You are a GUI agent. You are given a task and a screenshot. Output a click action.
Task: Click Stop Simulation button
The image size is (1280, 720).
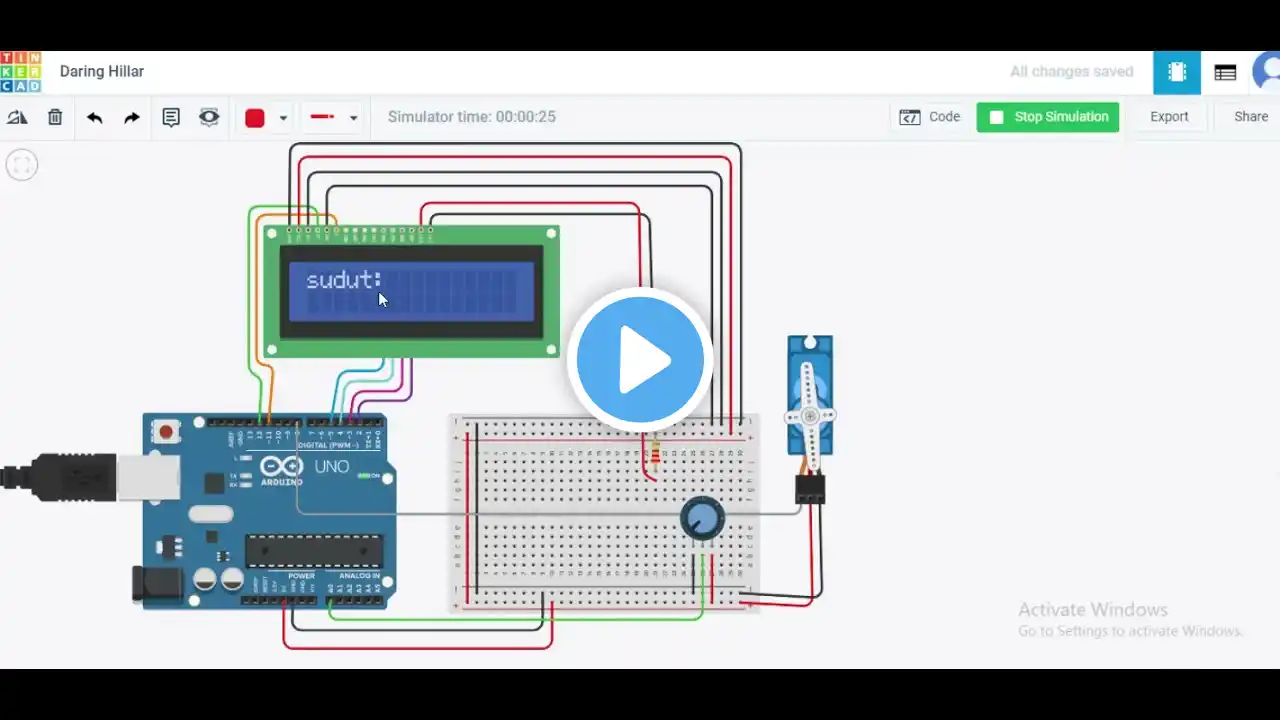[x=1048, y=117]
